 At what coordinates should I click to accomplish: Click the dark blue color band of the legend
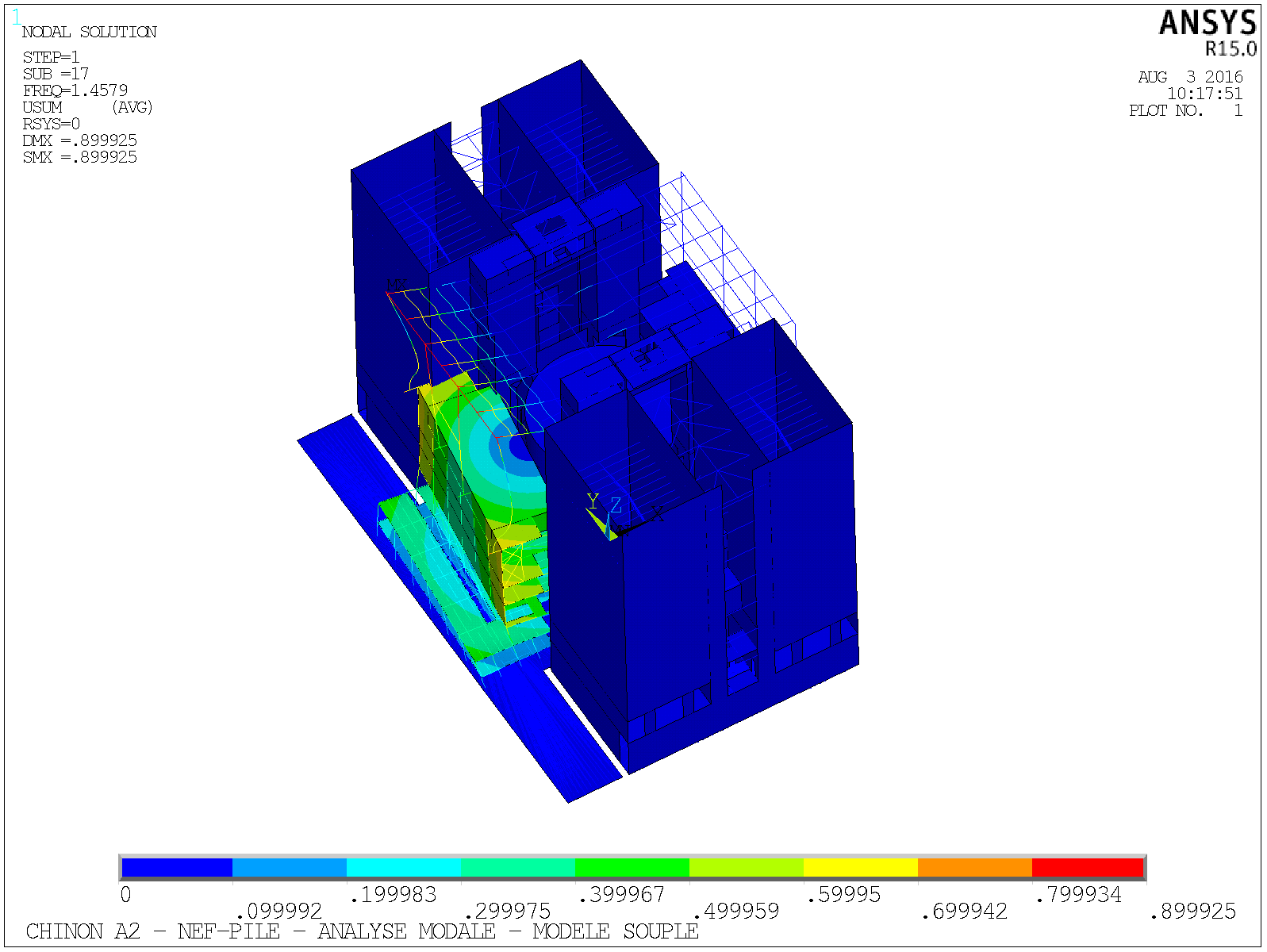coord(177,868)
